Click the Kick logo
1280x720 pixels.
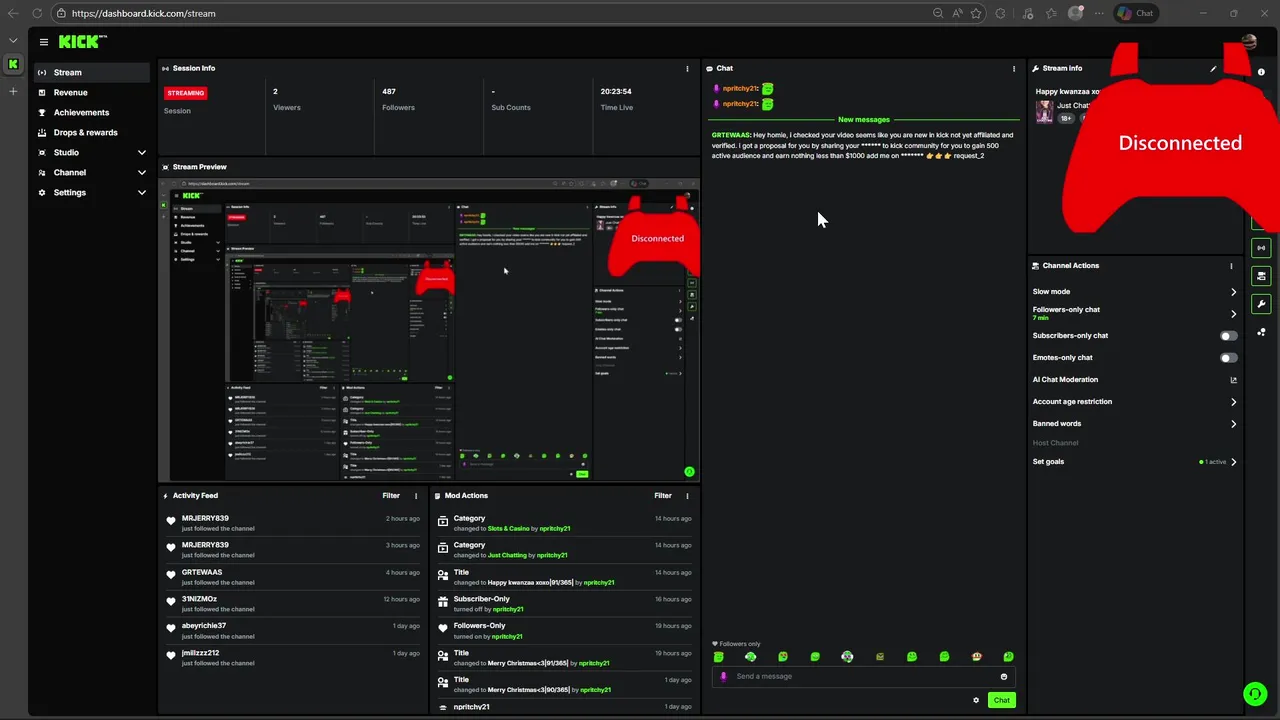point(82,42)
